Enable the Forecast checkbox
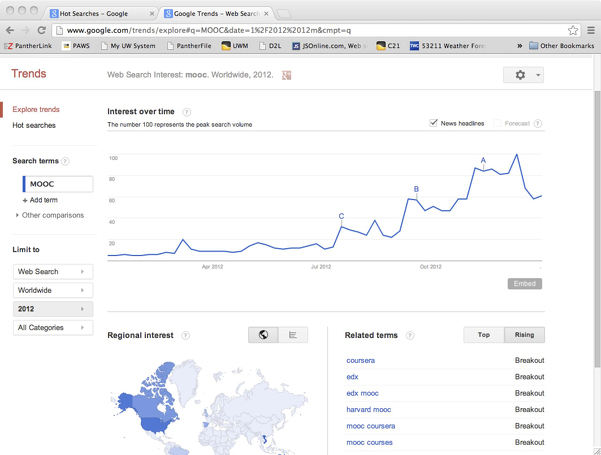Viewport: 601px width, 455px height. 498,124
